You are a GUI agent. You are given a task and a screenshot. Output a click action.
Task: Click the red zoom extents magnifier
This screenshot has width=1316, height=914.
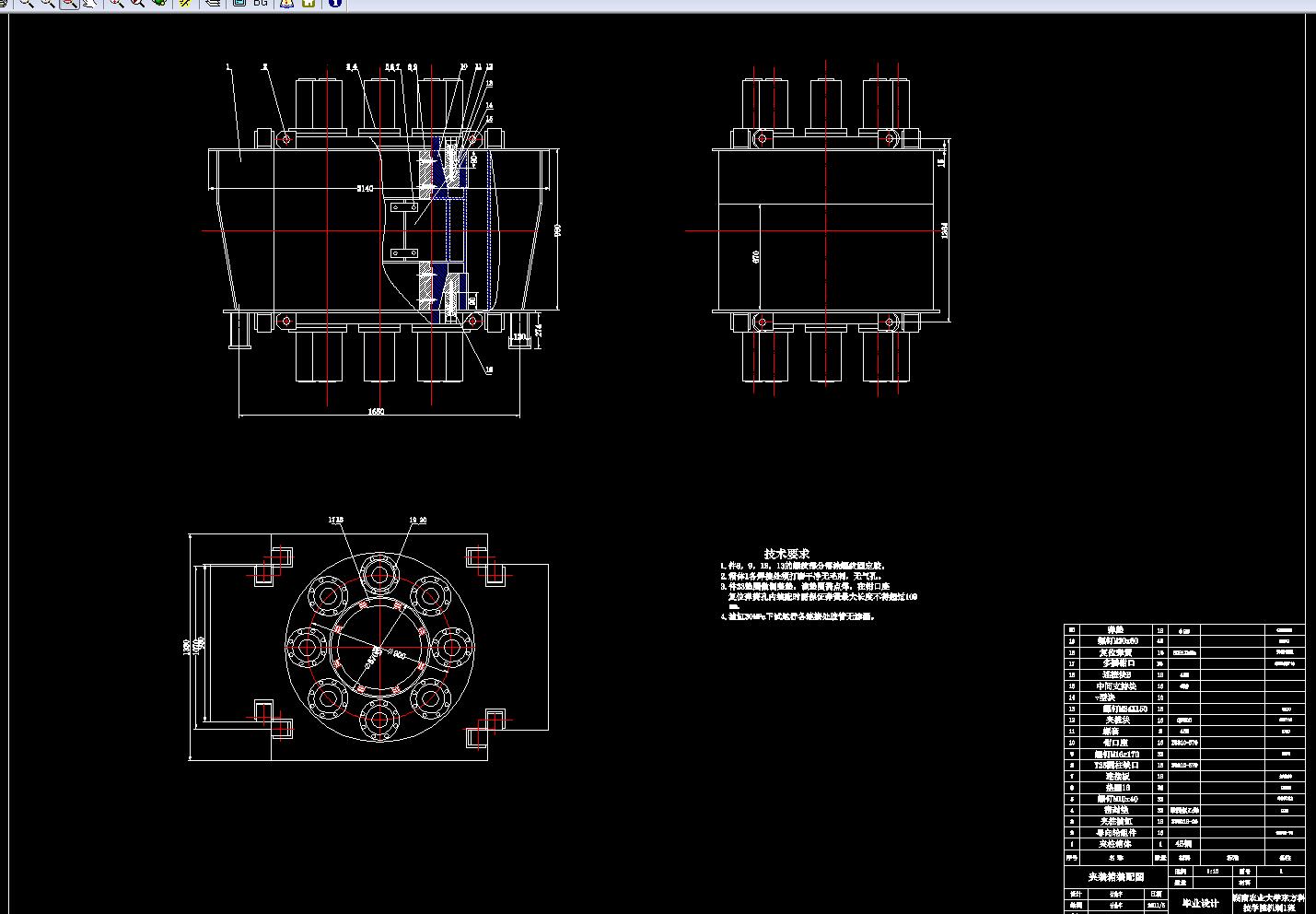pyautogui.click(x=116, y=4)
